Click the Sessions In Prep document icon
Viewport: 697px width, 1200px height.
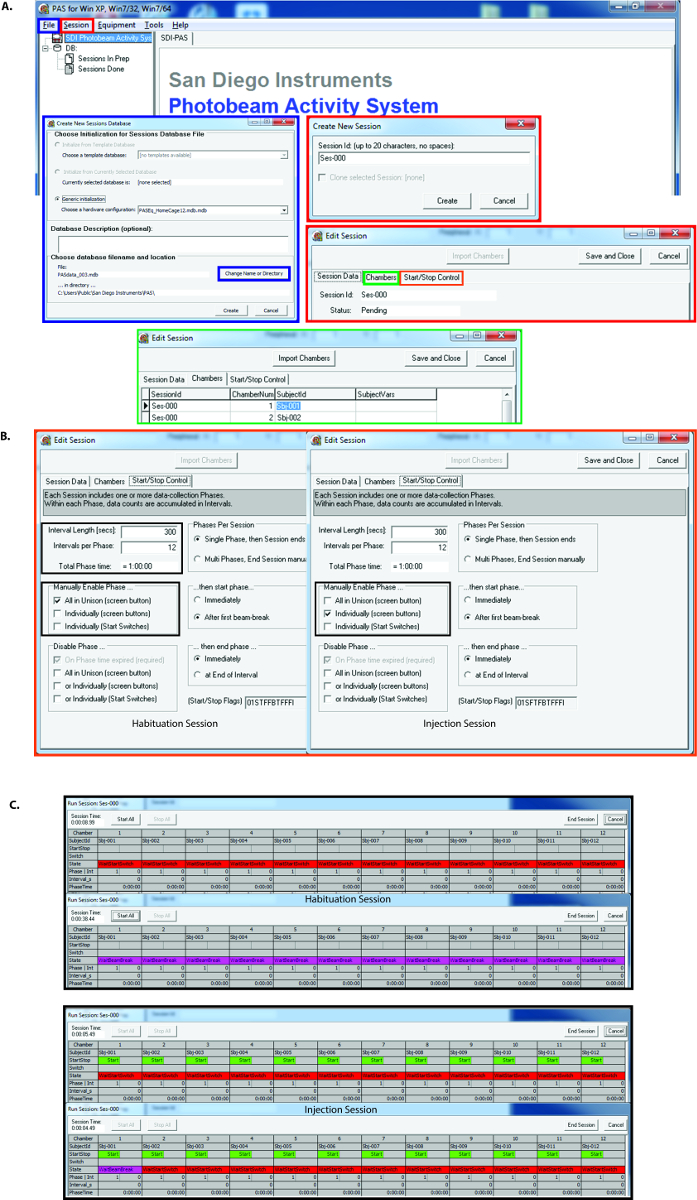(70, 58)
